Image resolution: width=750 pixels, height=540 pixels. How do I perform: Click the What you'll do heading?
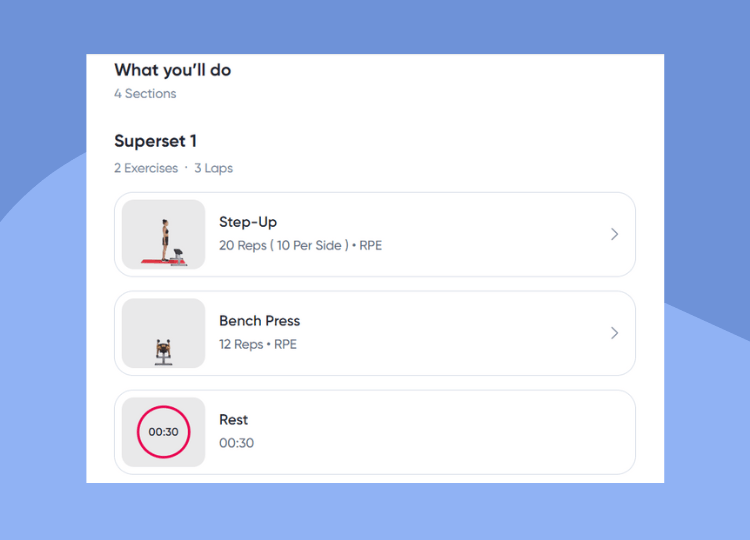point(173,70)
